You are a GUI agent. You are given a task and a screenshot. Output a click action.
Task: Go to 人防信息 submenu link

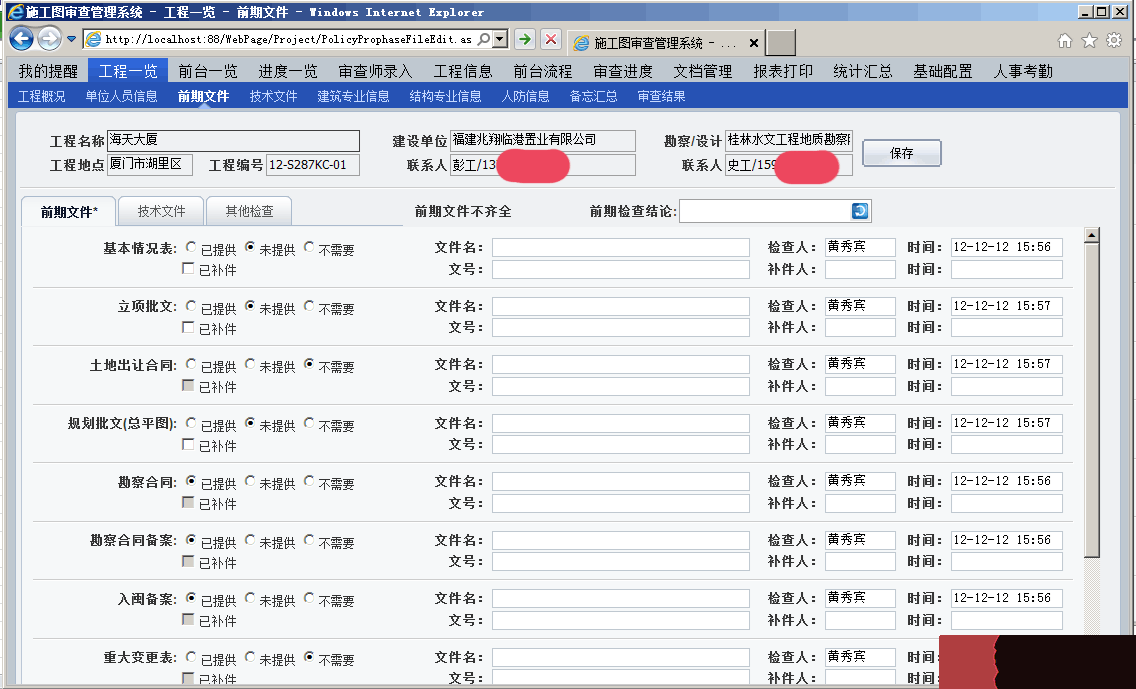click(525, 96)
